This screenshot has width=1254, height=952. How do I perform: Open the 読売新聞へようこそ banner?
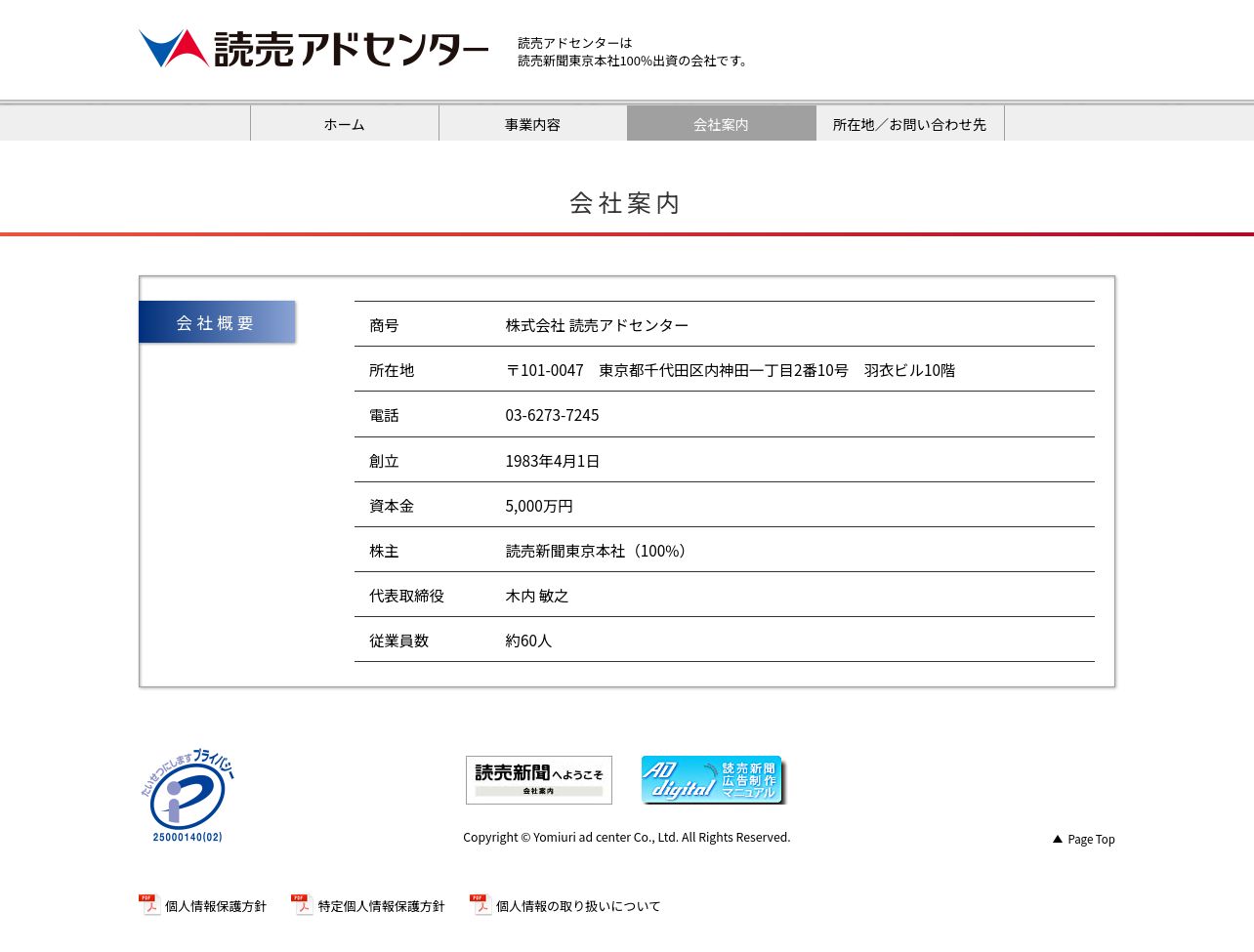click(x=539, y=780)
